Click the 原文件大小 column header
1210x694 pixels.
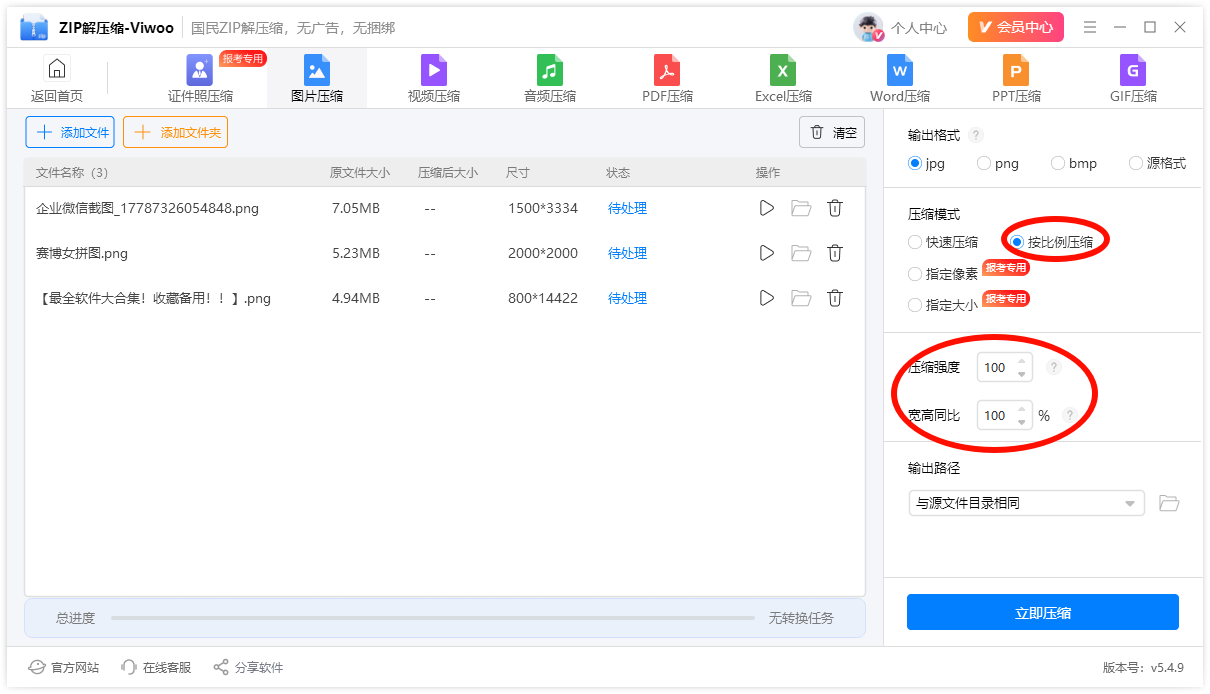pyautogui.click(x=360, y=173)
